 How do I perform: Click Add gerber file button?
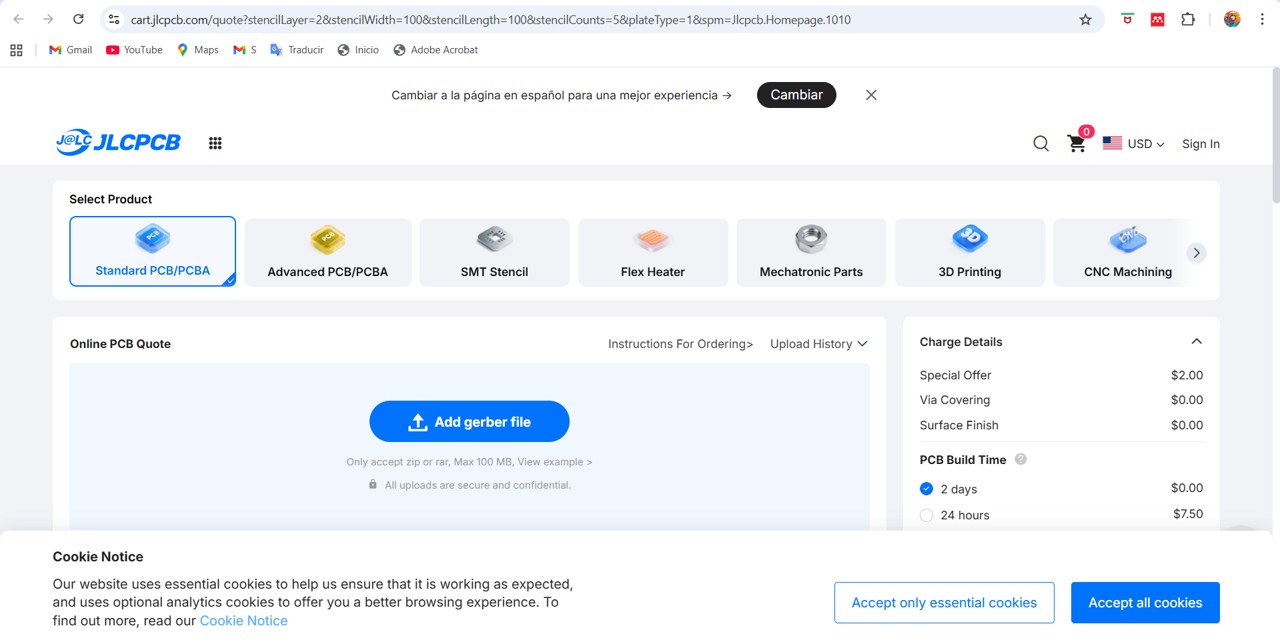point(469,422)
